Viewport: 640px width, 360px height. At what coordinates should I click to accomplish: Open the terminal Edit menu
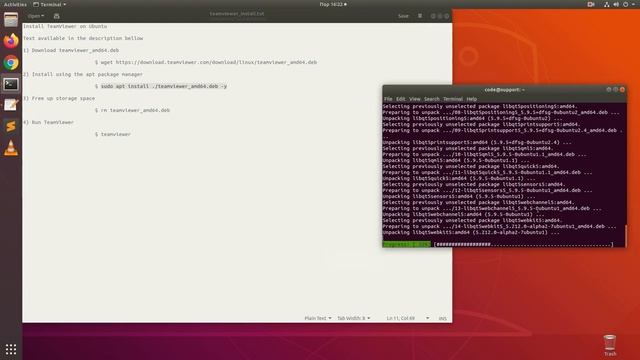click(x=401, y=99)
